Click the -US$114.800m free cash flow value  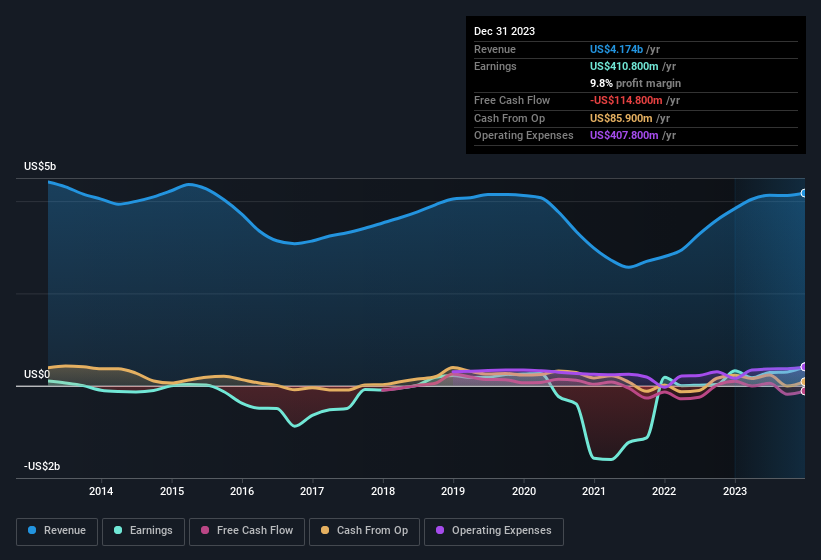626,100
